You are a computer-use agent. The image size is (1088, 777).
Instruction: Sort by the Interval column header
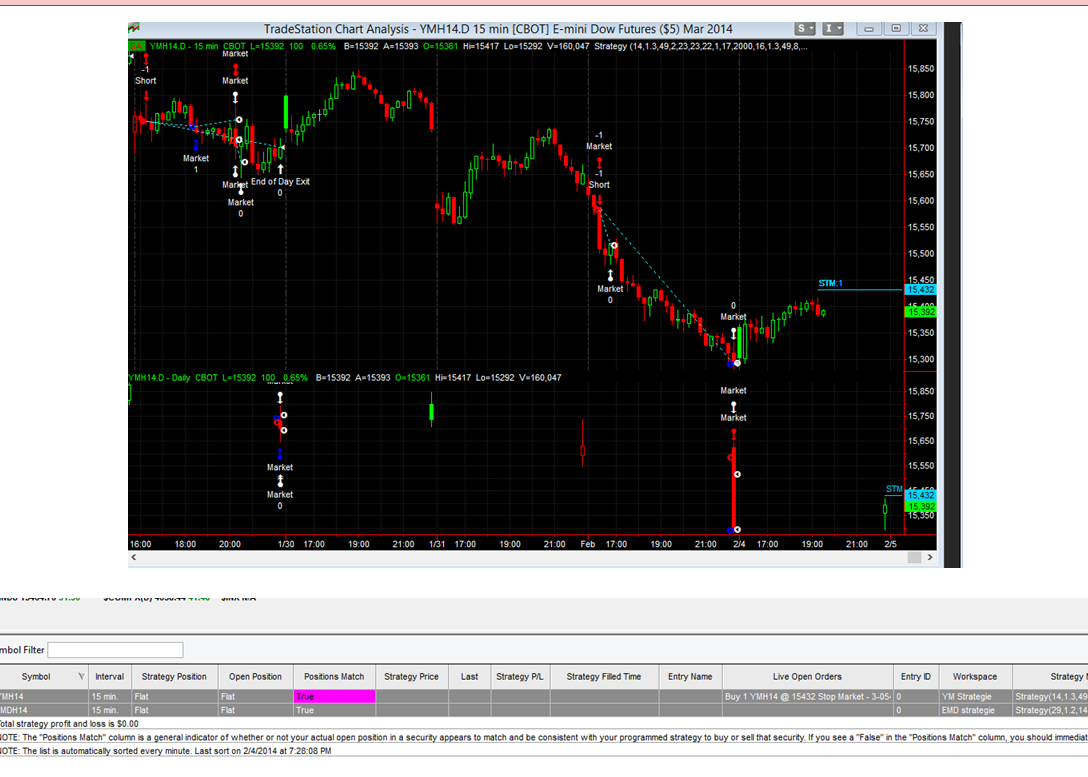click(110, 677)
